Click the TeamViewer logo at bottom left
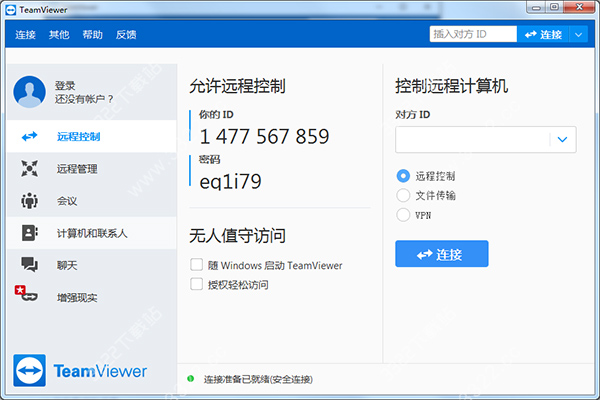 tap(80, 371)
